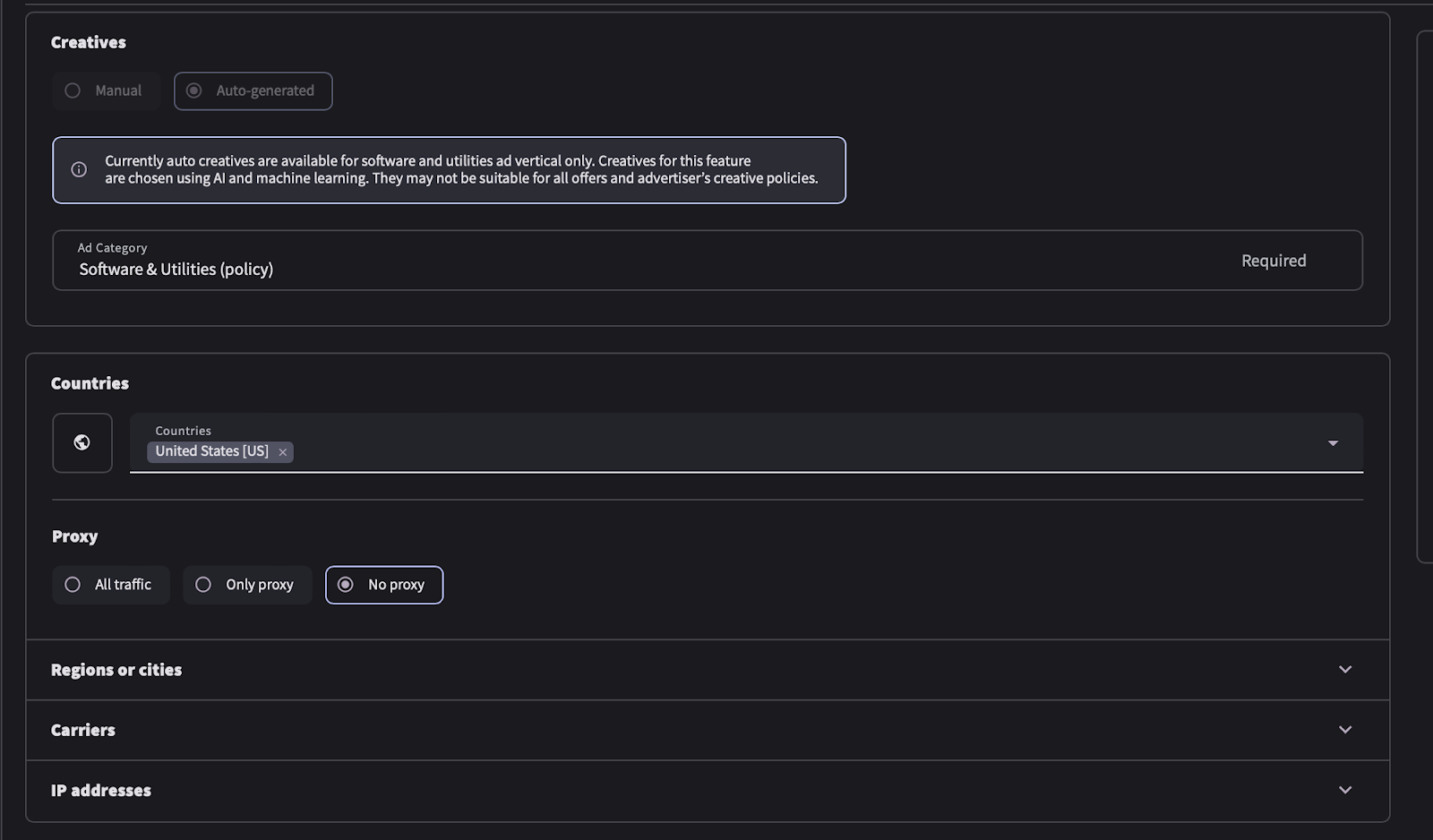The height and width of the screenshot is (840, 1433).
Task: Open the Ad Category selection field
Action: (627, 261)
